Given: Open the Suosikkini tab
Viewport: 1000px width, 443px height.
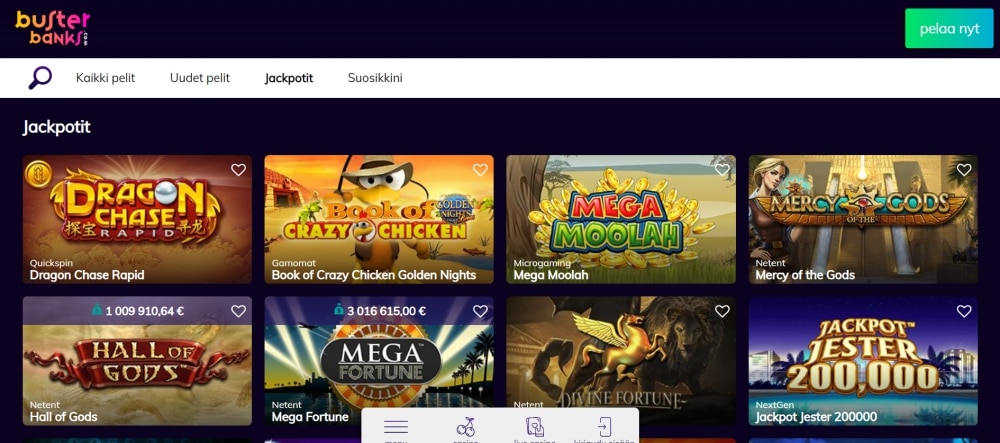Looking at the screenshot, I should pos(375,78).
